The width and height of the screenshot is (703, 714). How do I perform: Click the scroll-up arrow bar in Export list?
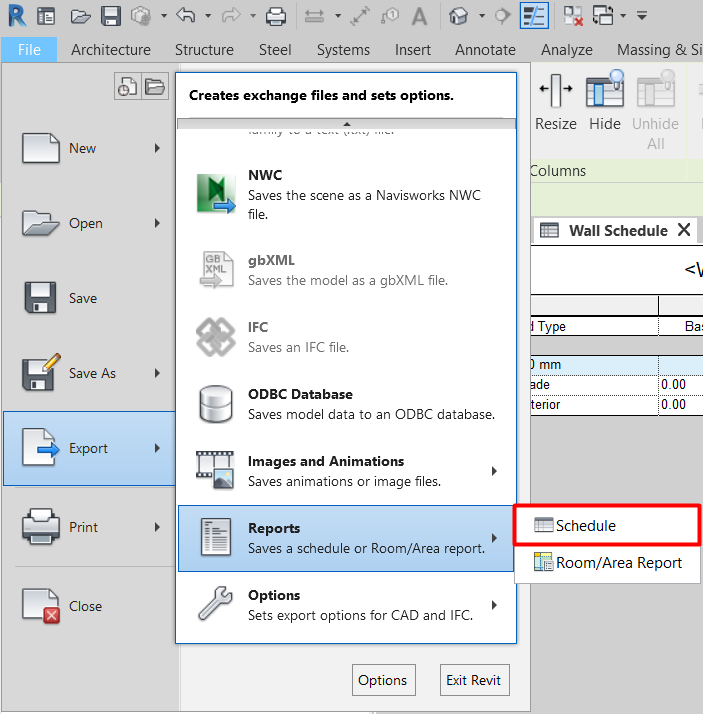(x=346, y=124)
